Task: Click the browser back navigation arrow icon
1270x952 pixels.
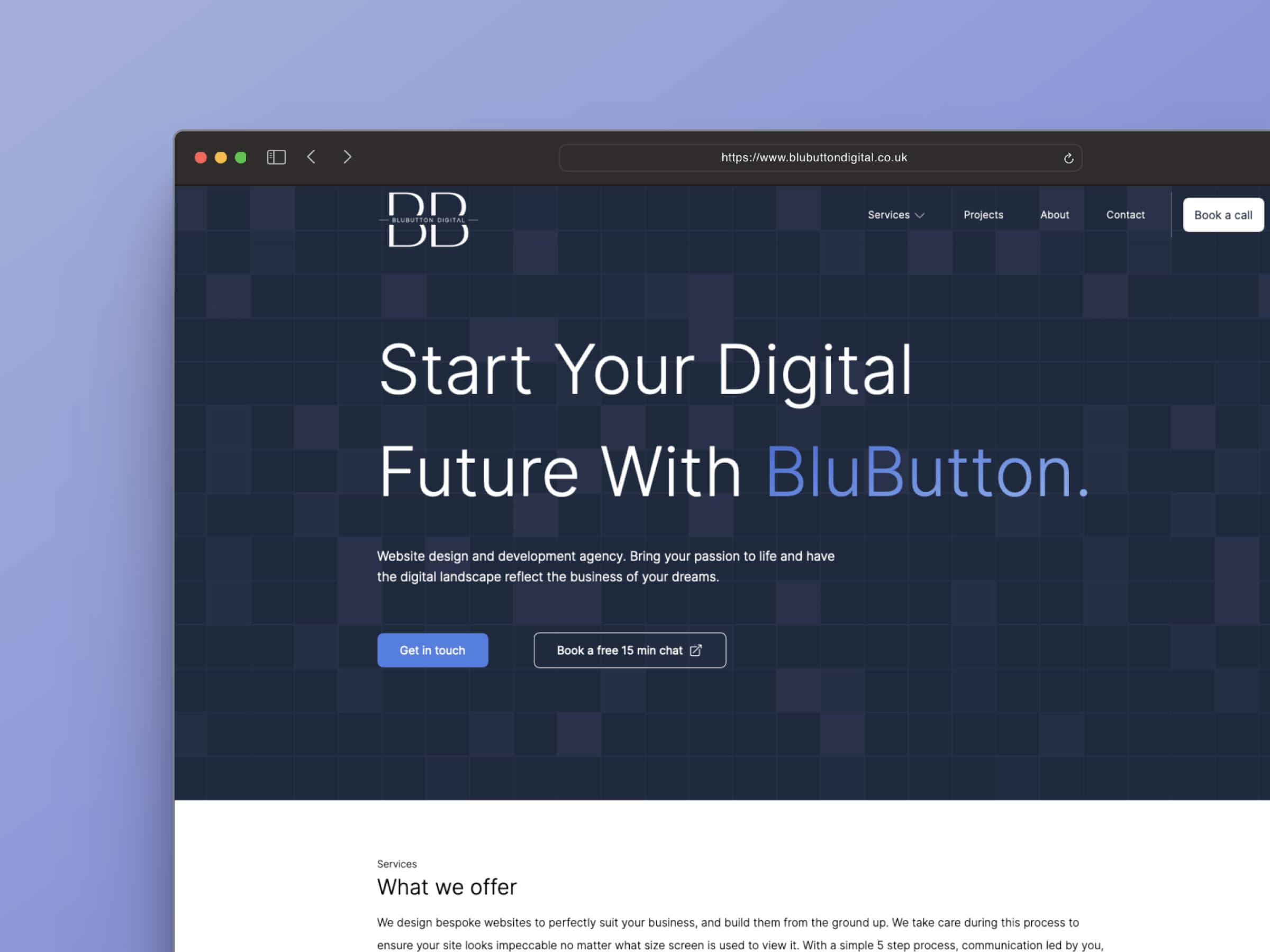Action: click(313, 157)
